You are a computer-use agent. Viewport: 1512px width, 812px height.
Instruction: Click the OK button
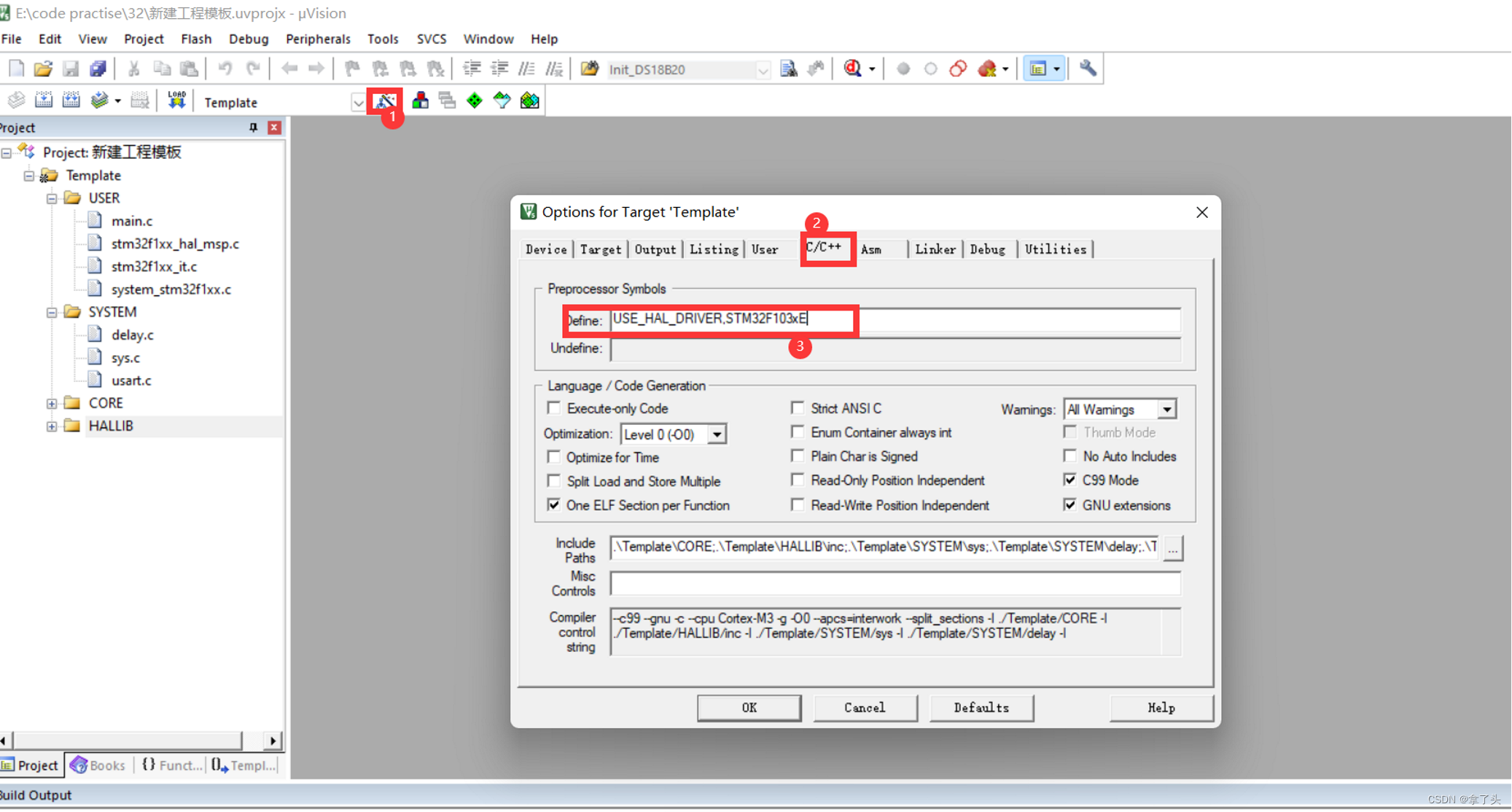749,707
